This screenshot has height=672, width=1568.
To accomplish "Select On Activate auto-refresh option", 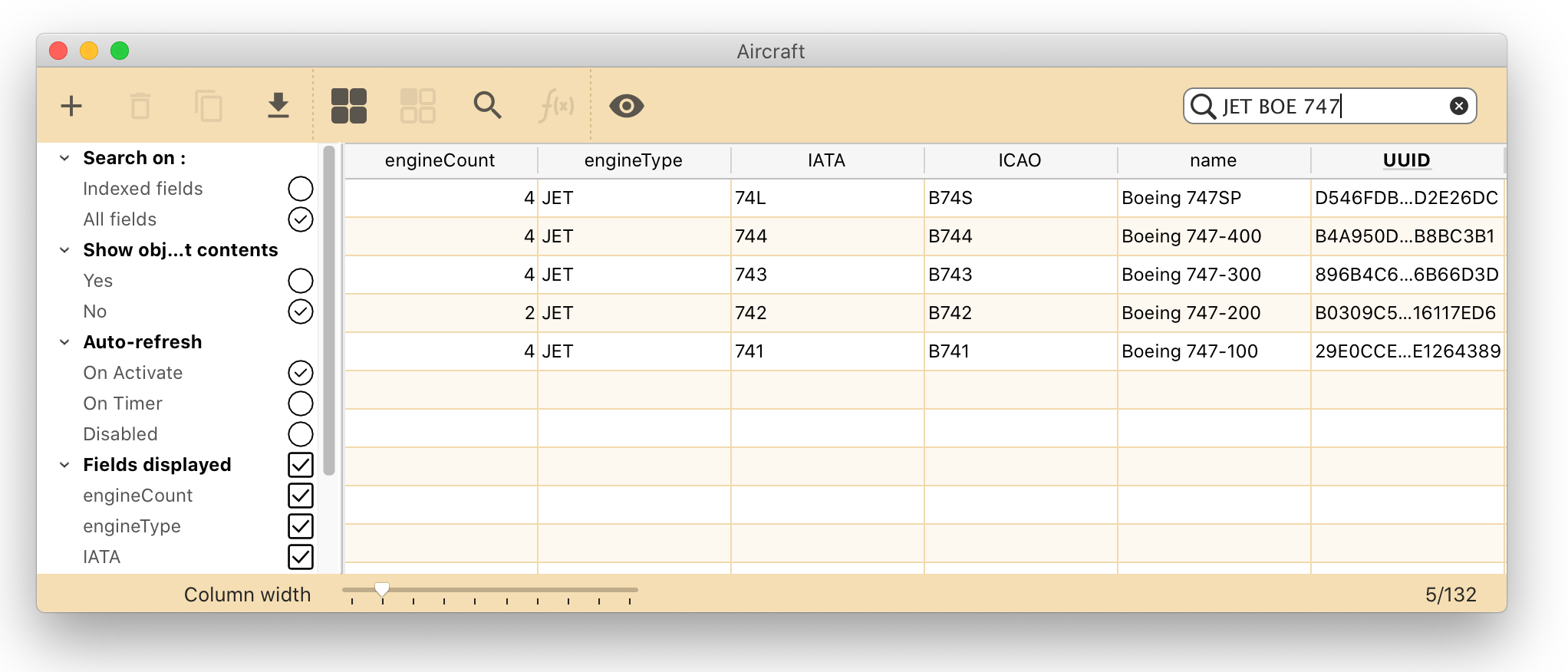I will point(301,373).
